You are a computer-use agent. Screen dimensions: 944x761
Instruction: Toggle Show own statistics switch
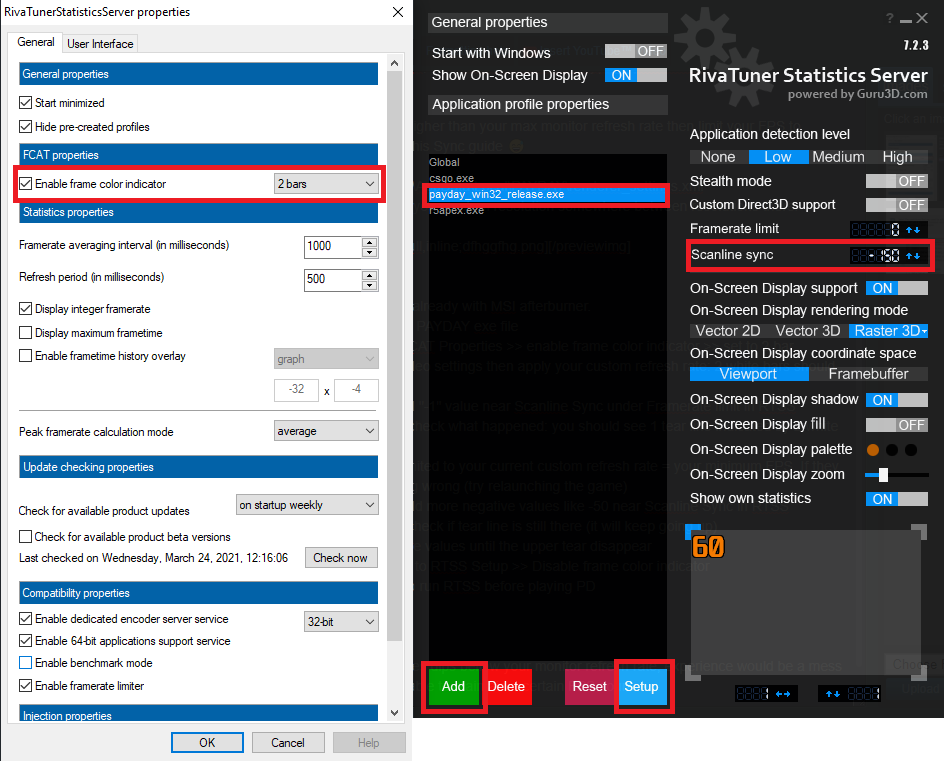[896, 499]
